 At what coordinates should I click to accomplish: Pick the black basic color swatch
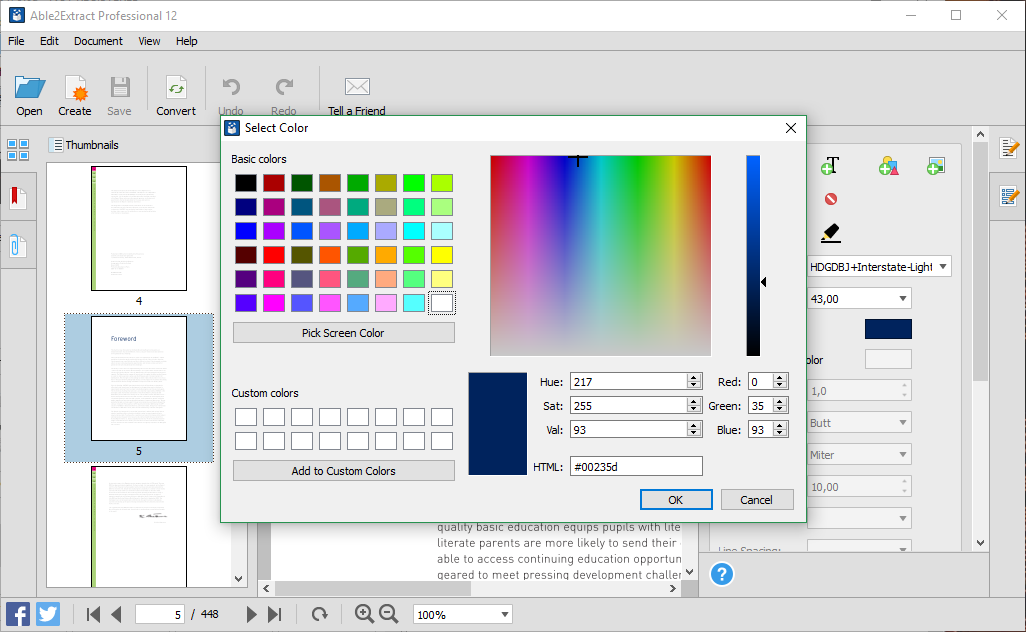pyautogui.click(x=246, y=183)
